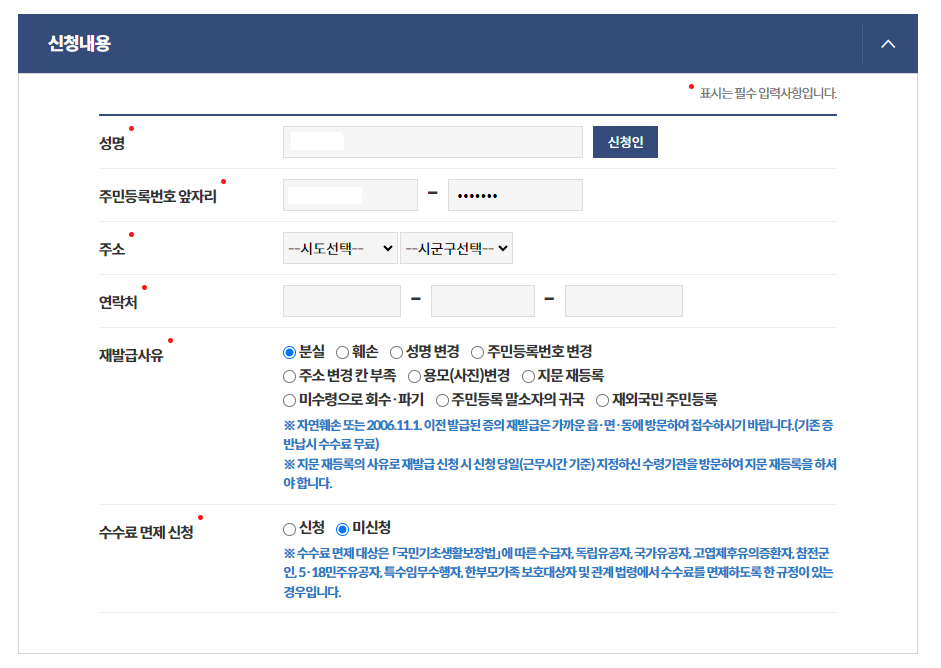The image size is (941, 668).
Task: Click the 수수료 면제 신청 label
Action: coord(146,532)
